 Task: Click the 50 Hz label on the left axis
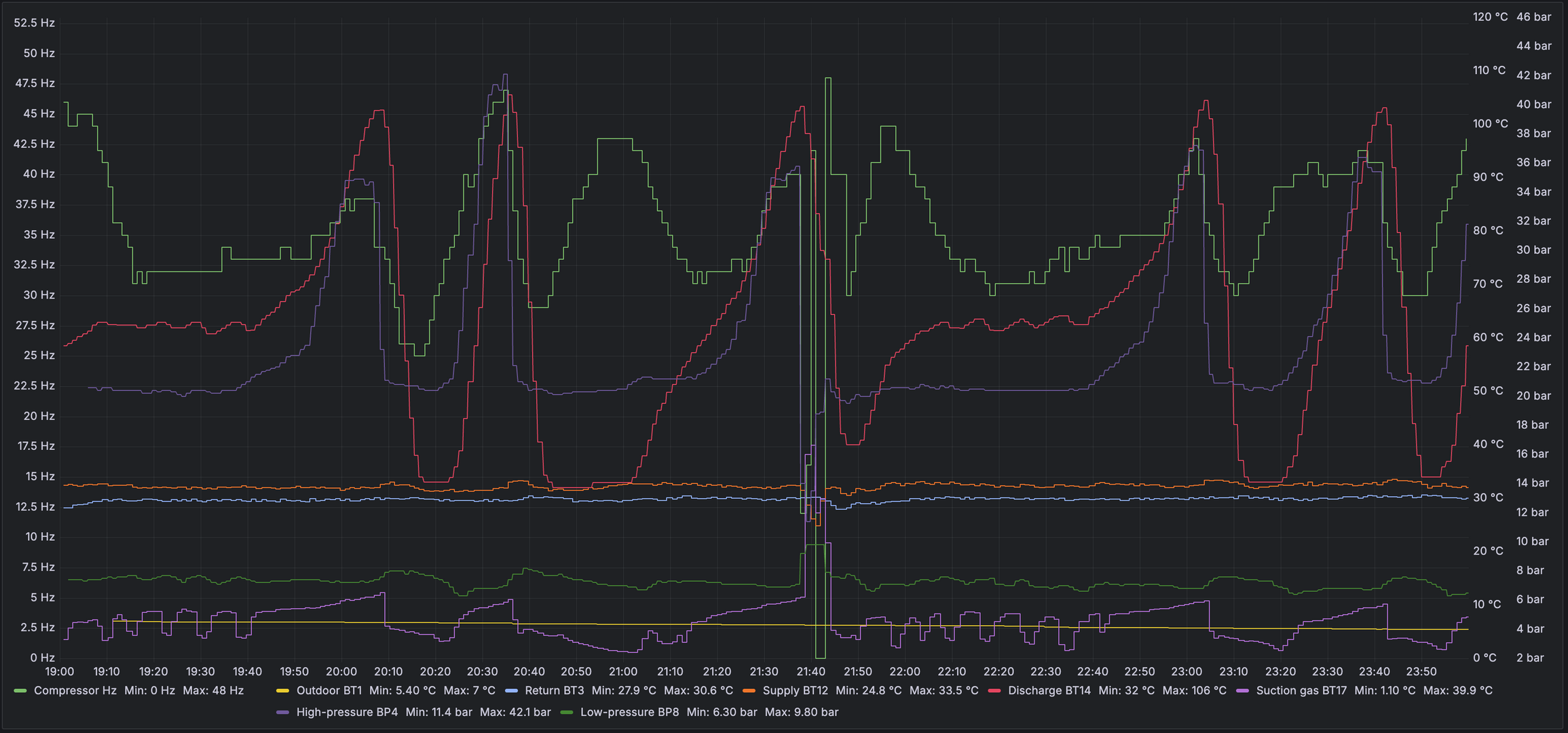click(x=39, y=54)
